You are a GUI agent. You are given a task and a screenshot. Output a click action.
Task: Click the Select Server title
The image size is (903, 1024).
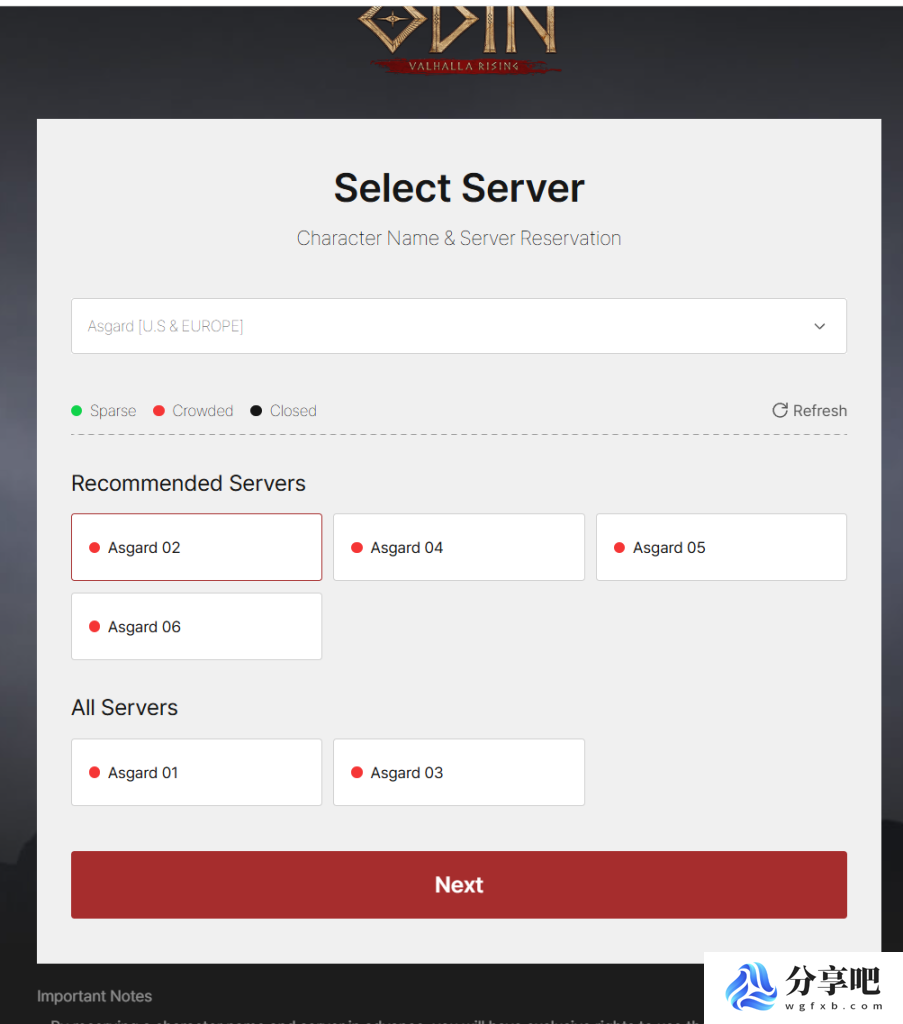pos(459,188)
